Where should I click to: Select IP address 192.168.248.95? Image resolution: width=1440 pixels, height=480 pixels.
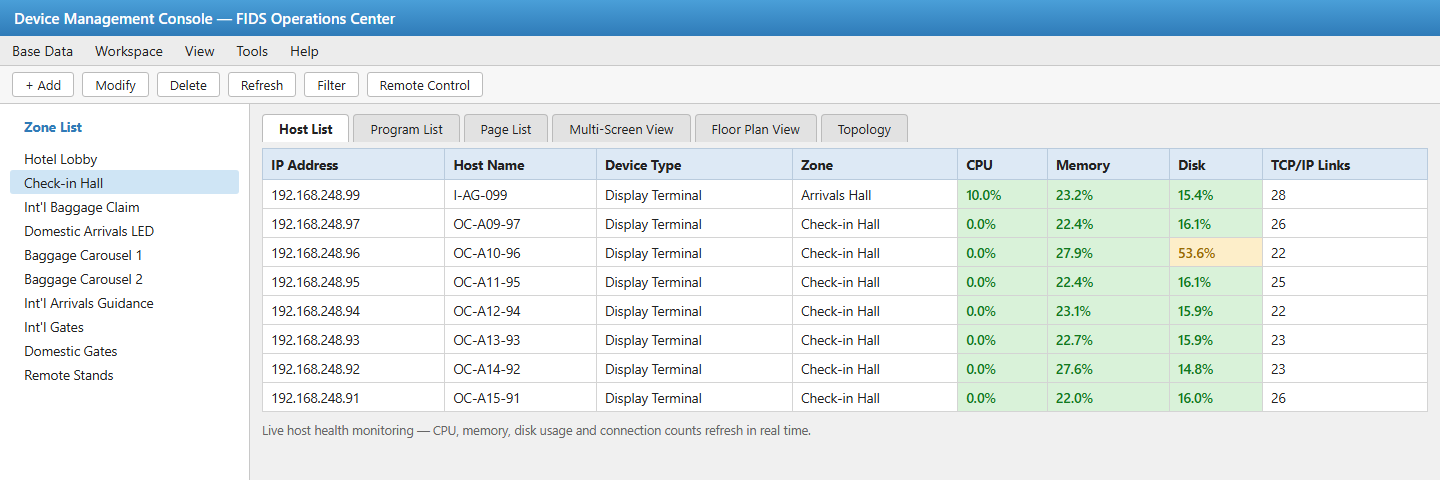click(x=354, y=282)
